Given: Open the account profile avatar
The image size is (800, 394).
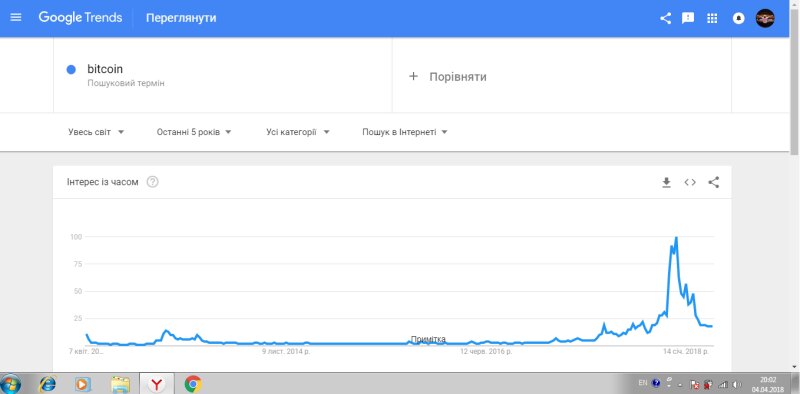Looking at the screenshot, I should [765, 18].
